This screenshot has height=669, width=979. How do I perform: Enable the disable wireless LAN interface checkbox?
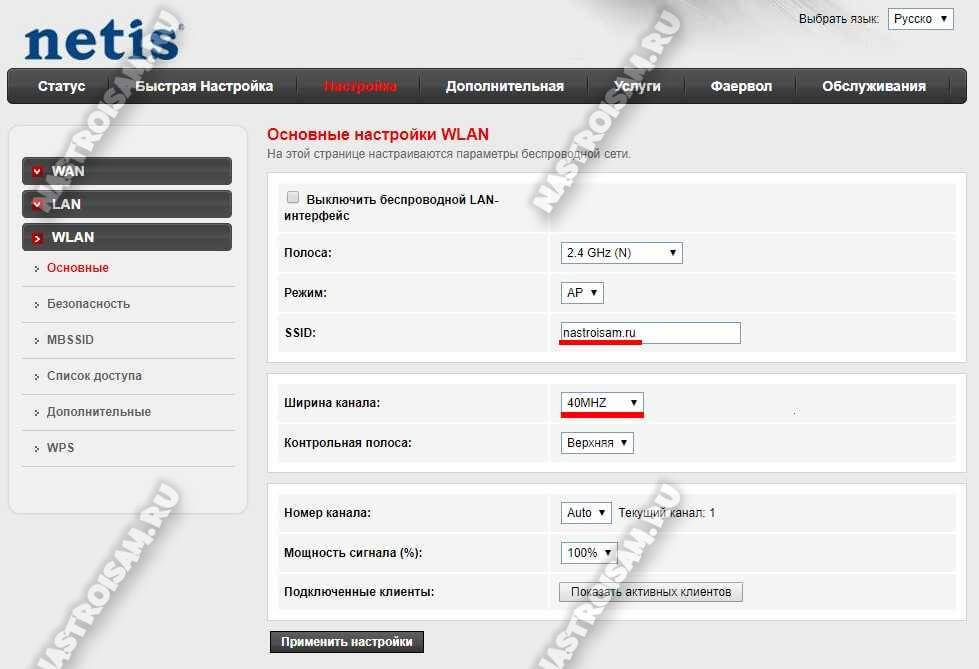tap(293, 198)
